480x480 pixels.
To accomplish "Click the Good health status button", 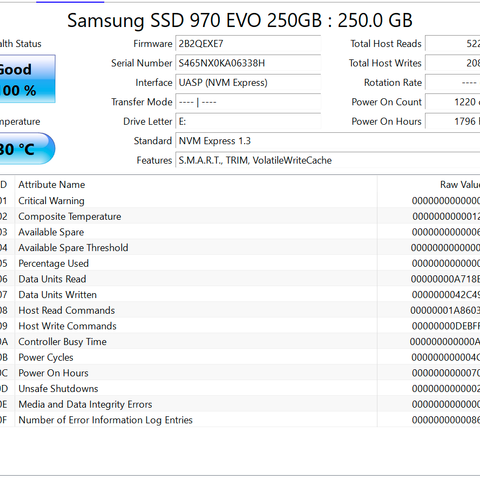I will coord(27,79).
